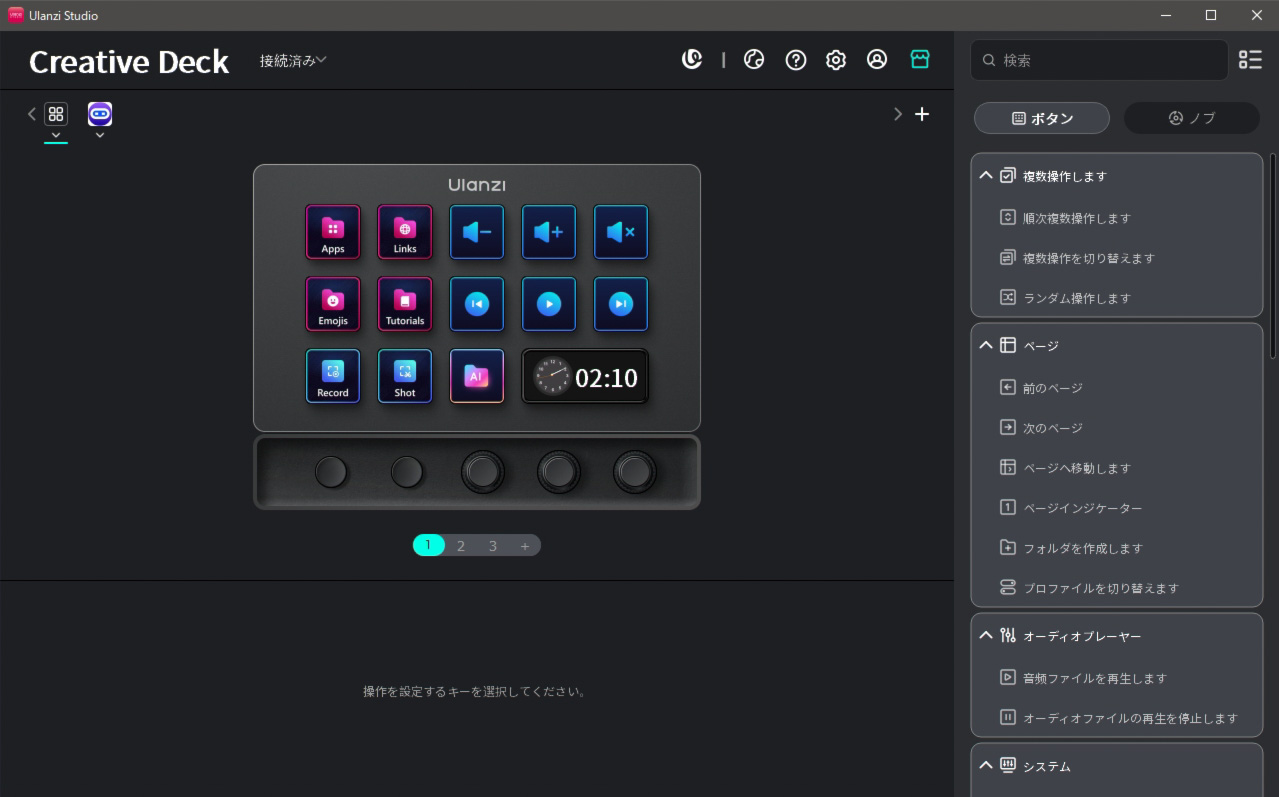The width and height of the screenshot is (1279, 797).
Task: Maximize the Ulanzi Studio window
Action: [1211, 15]
